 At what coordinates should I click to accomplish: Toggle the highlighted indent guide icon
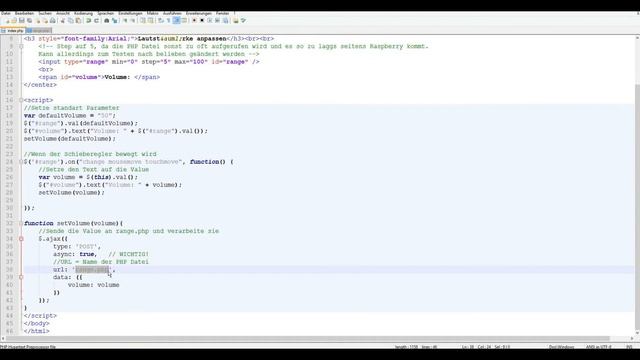tap(176, 20)
